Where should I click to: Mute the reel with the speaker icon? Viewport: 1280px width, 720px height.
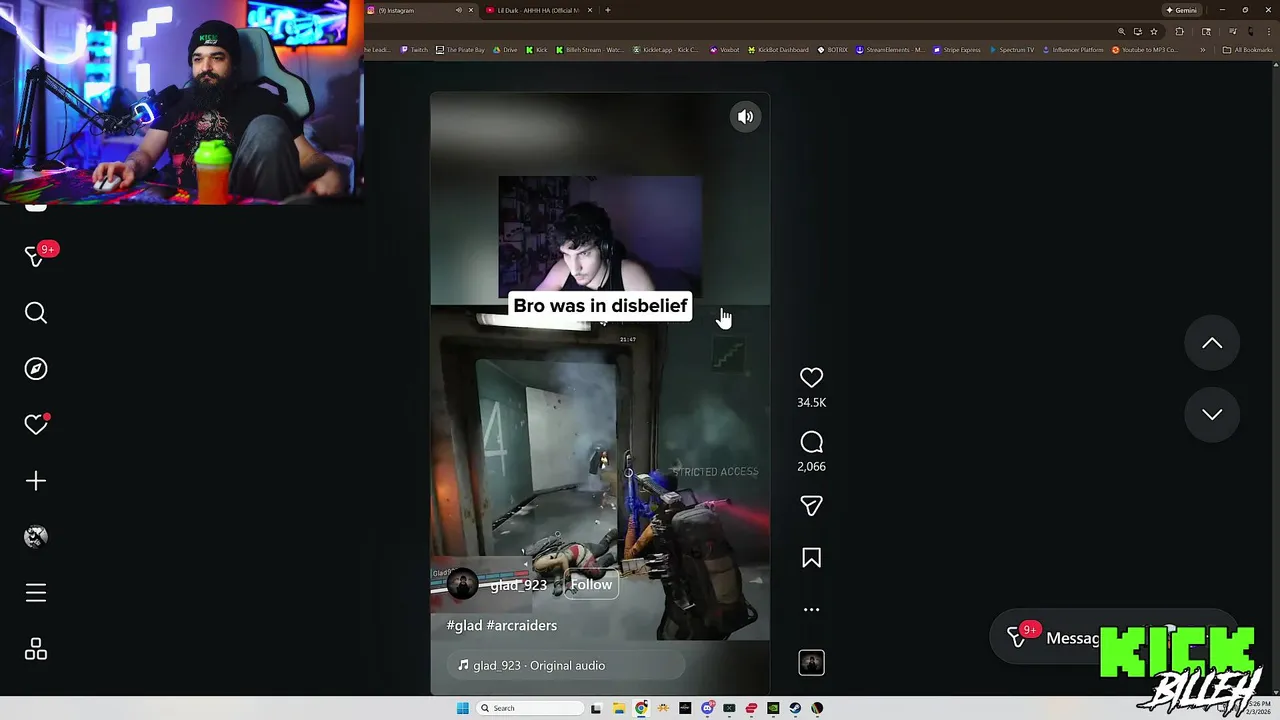pyautogui.click(x=745, y=117)
